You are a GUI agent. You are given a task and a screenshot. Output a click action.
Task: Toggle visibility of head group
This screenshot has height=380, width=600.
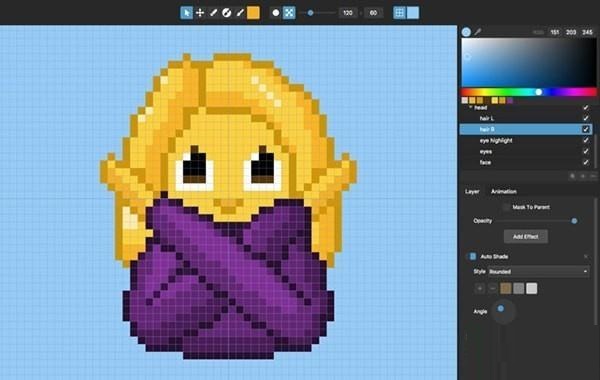click(586, 108)
